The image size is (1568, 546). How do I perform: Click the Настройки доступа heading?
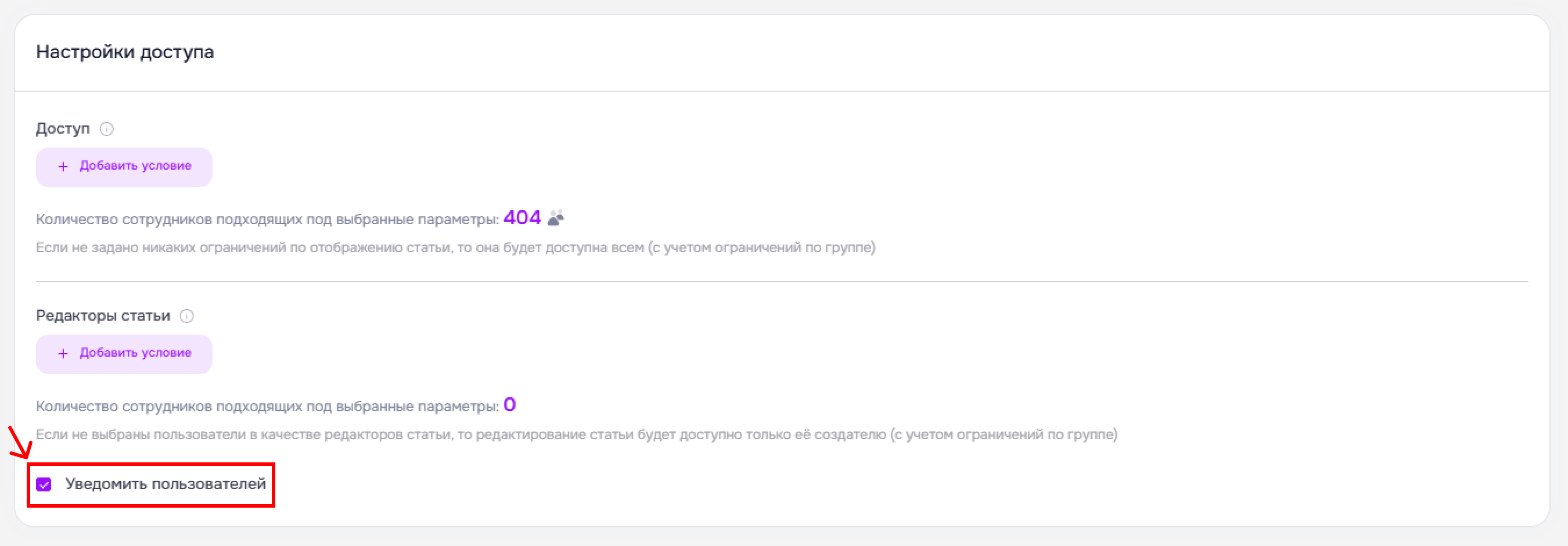125,52
